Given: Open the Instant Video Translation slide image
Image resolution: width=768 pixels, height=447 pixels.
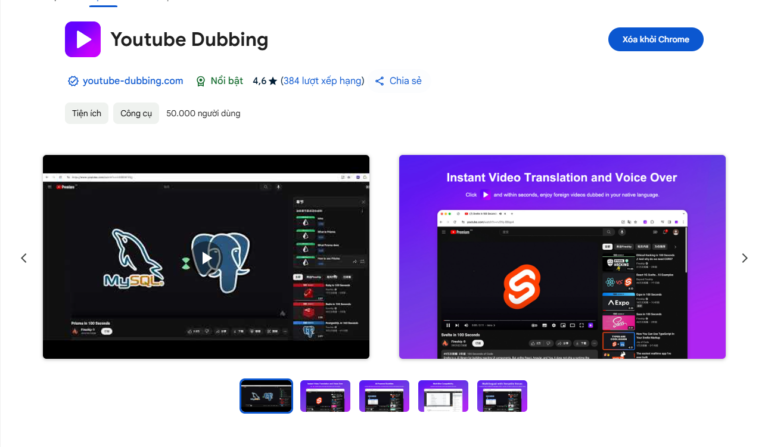Looking at the screenshot, I should coord(562,257).
